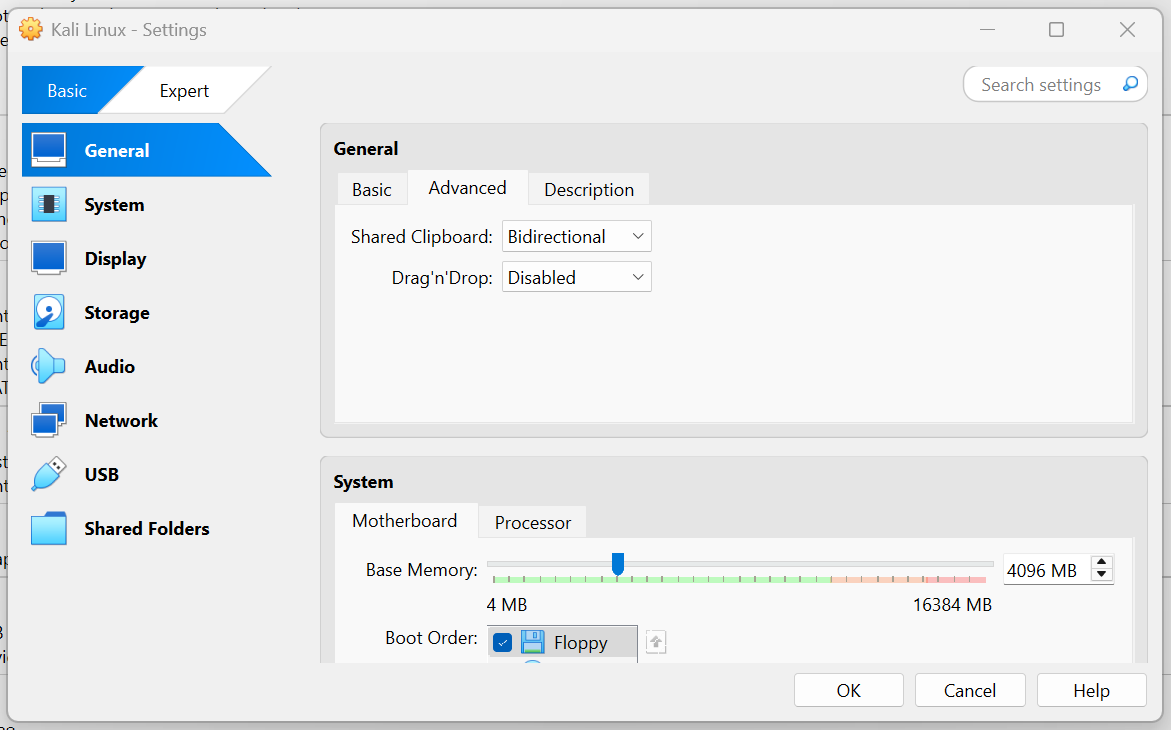Click the Shared Clipboard label

421,237
